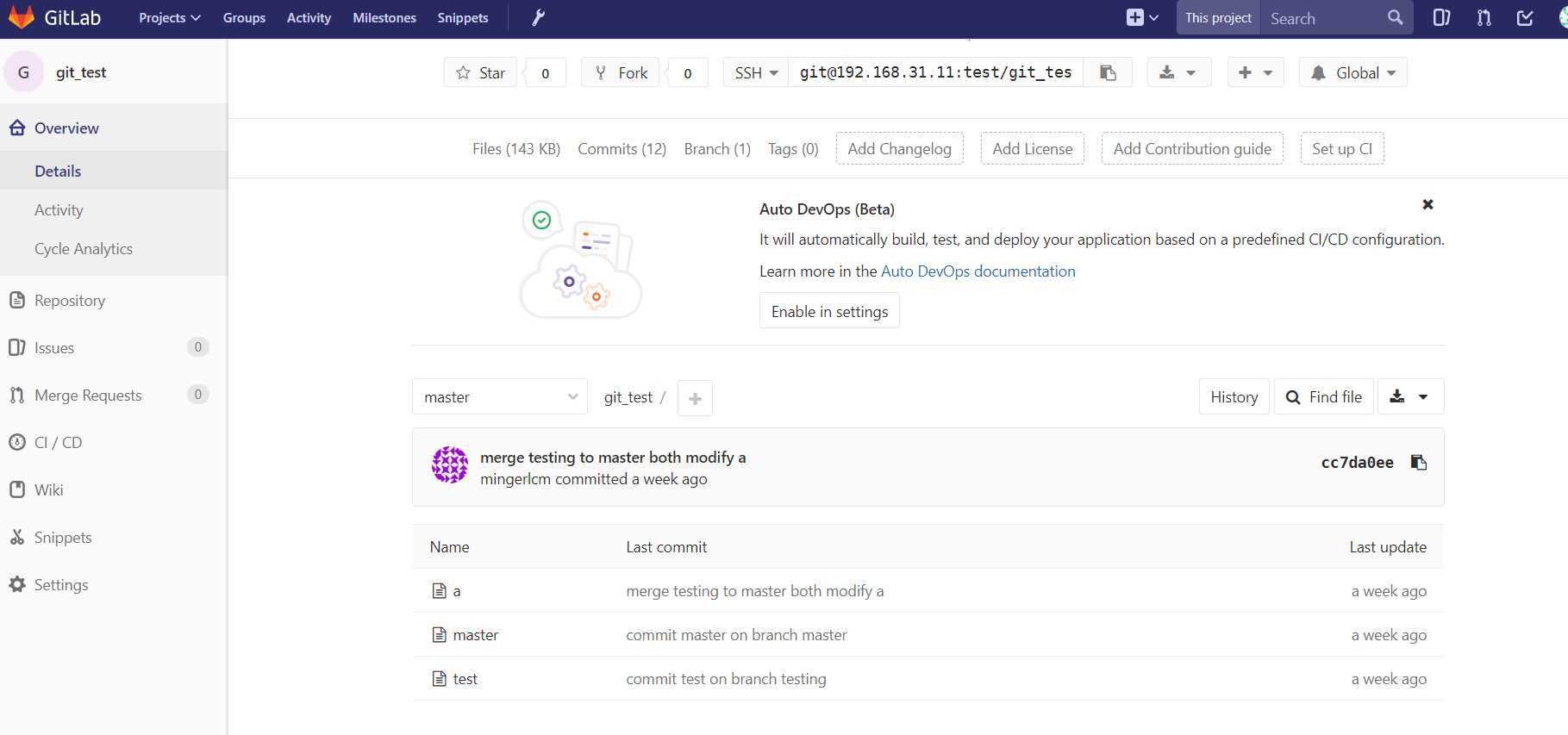The width and height of the screenshot is (1568, 735).
Task: Open Issues in the sidebar
Action: (113, 347)
